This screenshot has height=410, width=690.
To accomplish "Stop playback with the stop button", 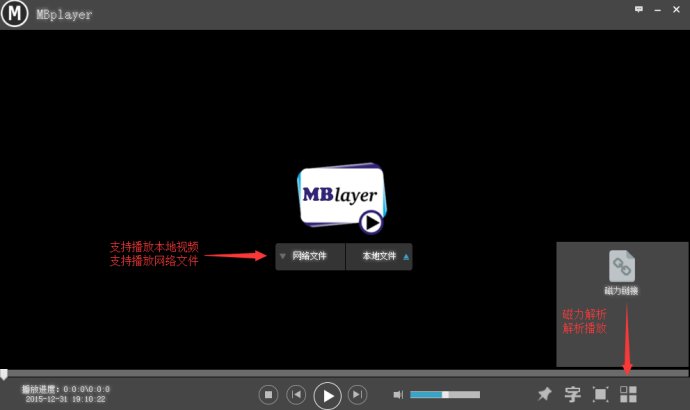I will tap(268, 395).
